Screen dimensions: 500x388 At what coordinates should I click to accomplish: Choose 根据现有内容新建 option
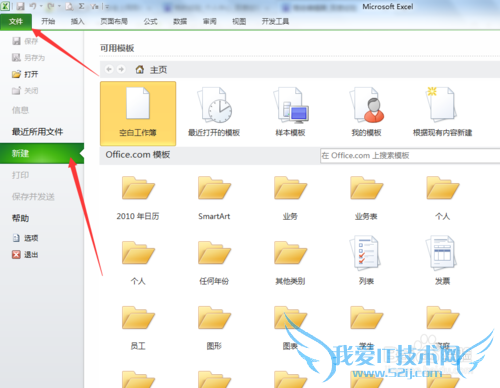click(442, 113)
